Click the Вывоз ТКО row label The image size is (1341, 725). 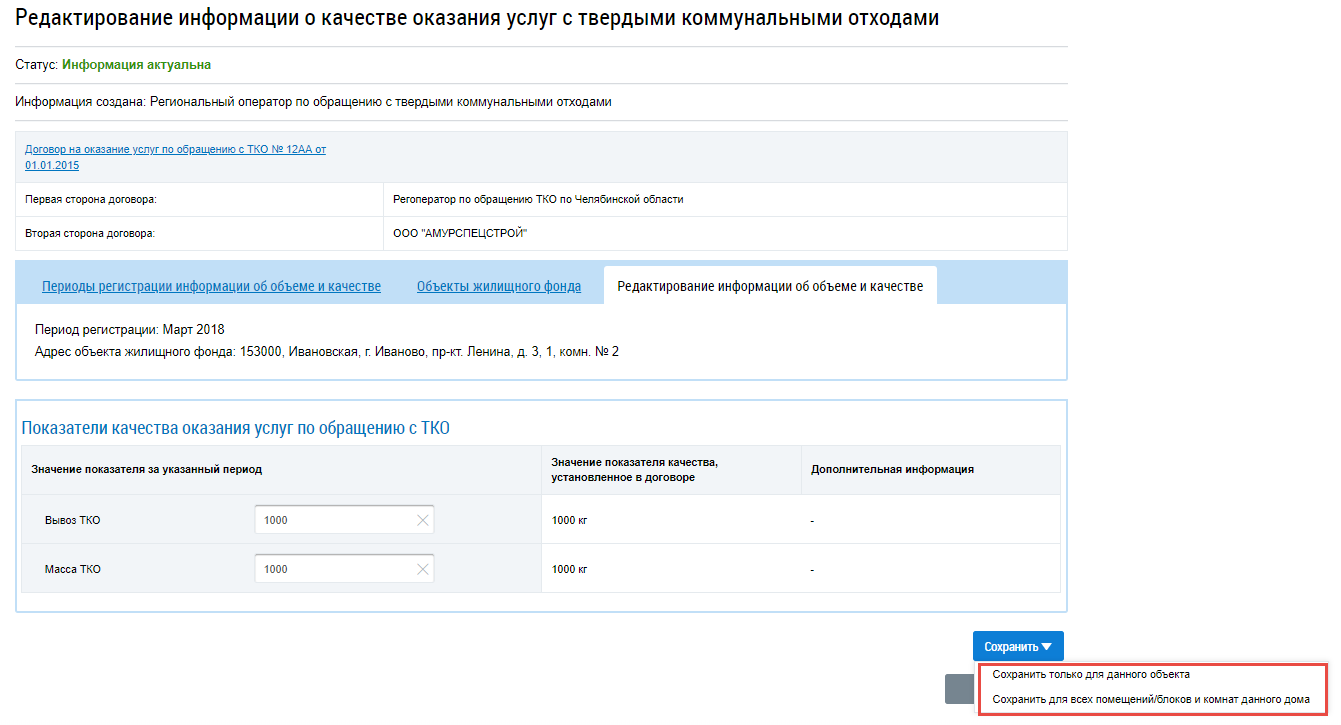[x=72, y=520]
